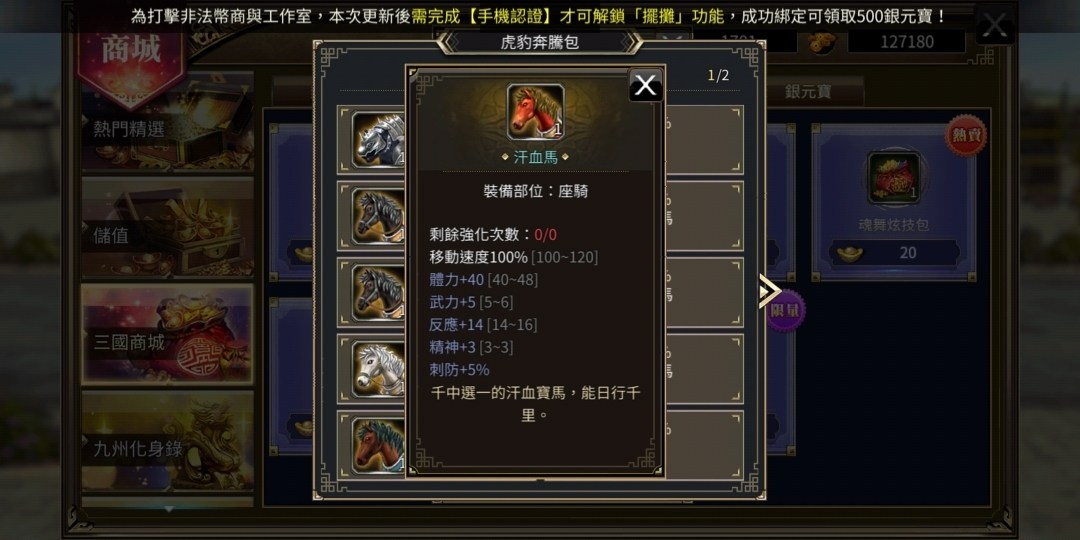Tap the 汗血馬 red horse icon
Image resolution: width=1080 pixels, height=540 pixels.
536,112
